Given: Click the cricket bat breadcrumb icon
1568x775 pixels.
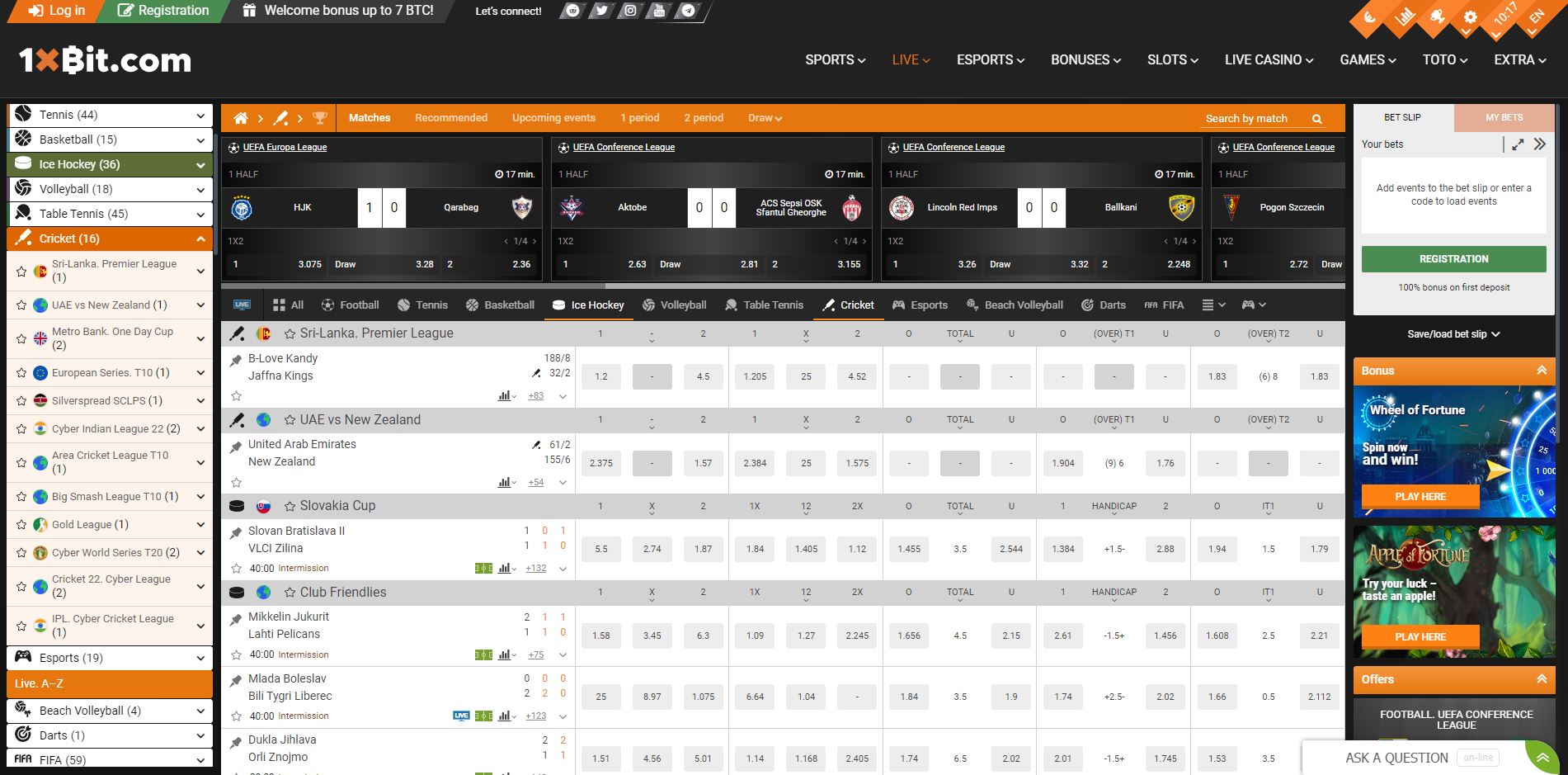Looking at the screenshot, I should (x=280, y=118).
